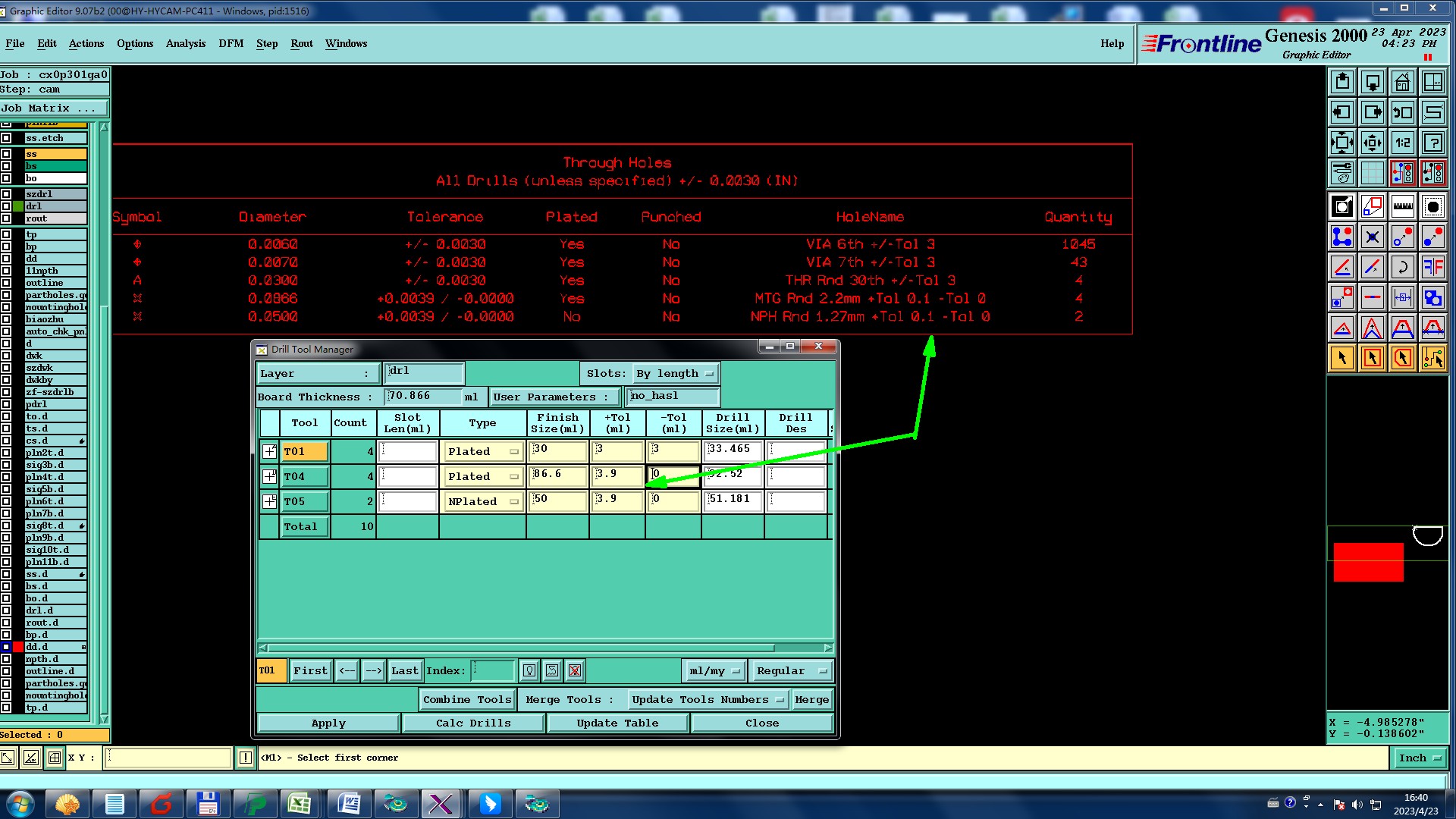Viewport: 1456px width, 819px height.
Task: Open the Analysis menu
Action: click(x=186, y=43)
